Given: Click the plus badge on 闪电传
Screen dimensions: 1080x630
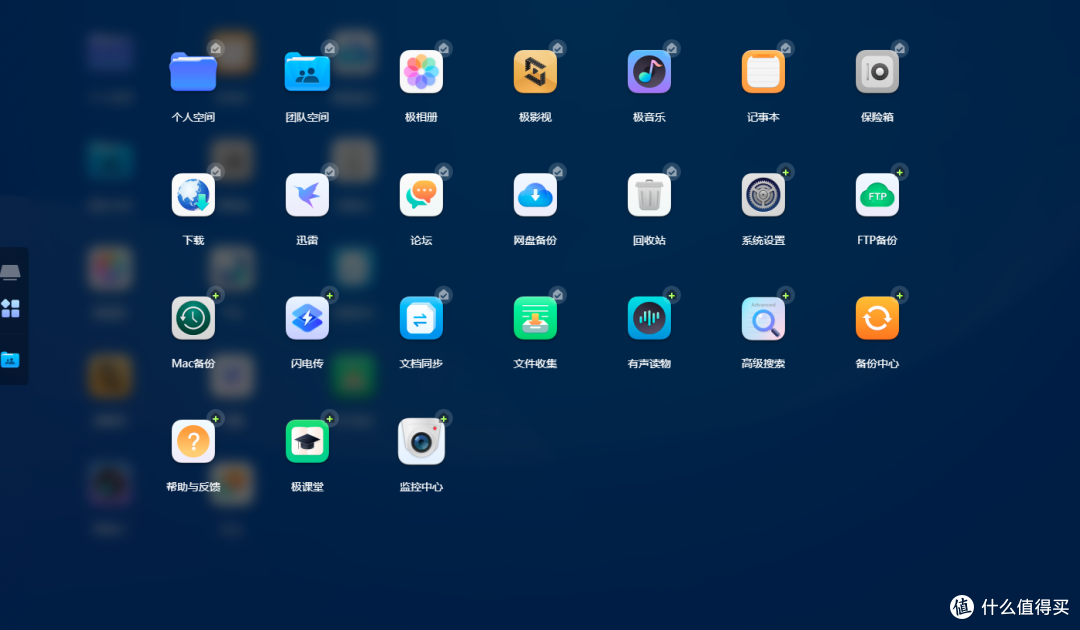Looking at the screenshot, I should (330, 295).
